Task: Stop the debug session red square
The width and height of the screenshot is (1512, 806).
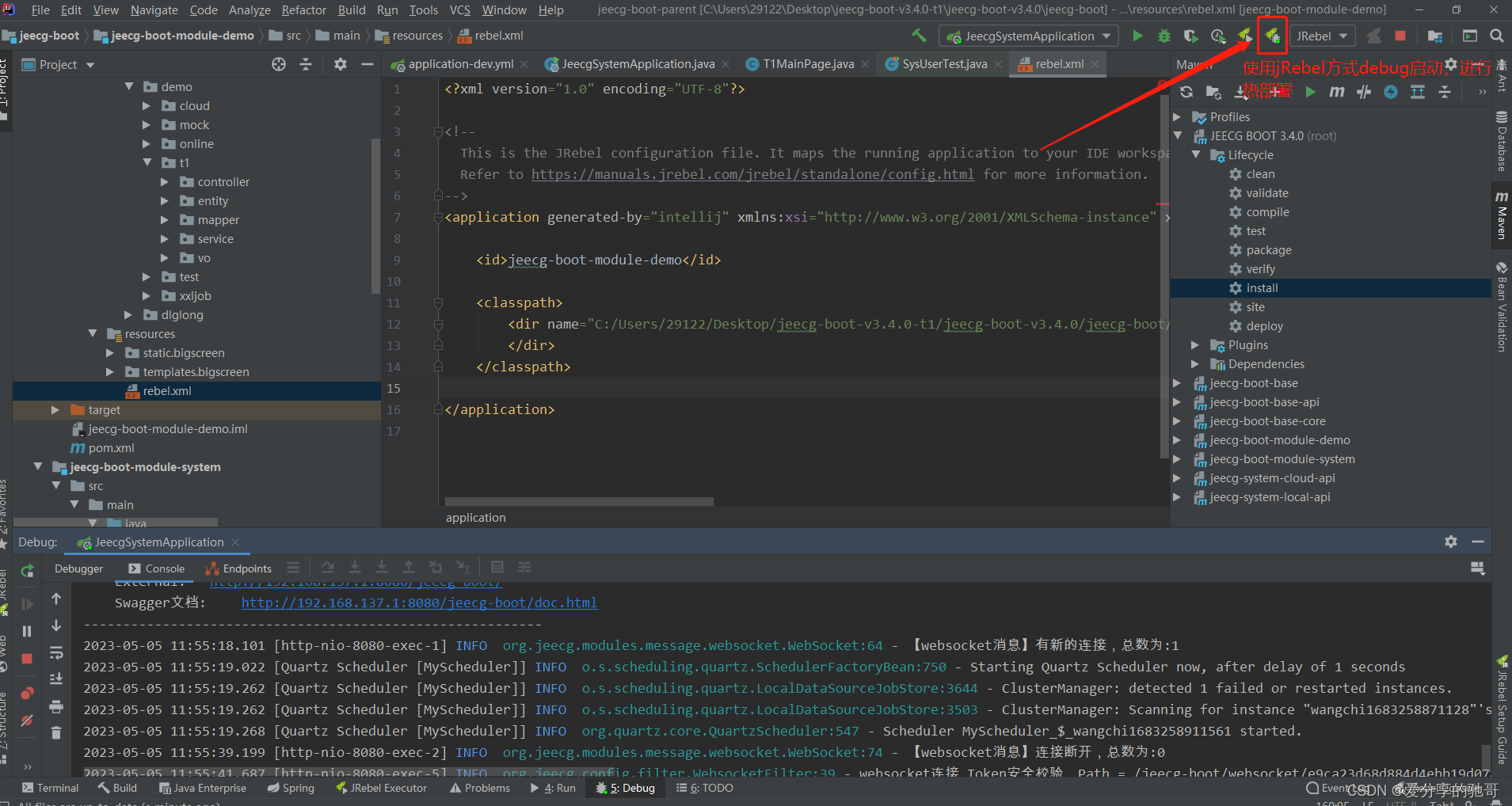Action: point(27,658)
